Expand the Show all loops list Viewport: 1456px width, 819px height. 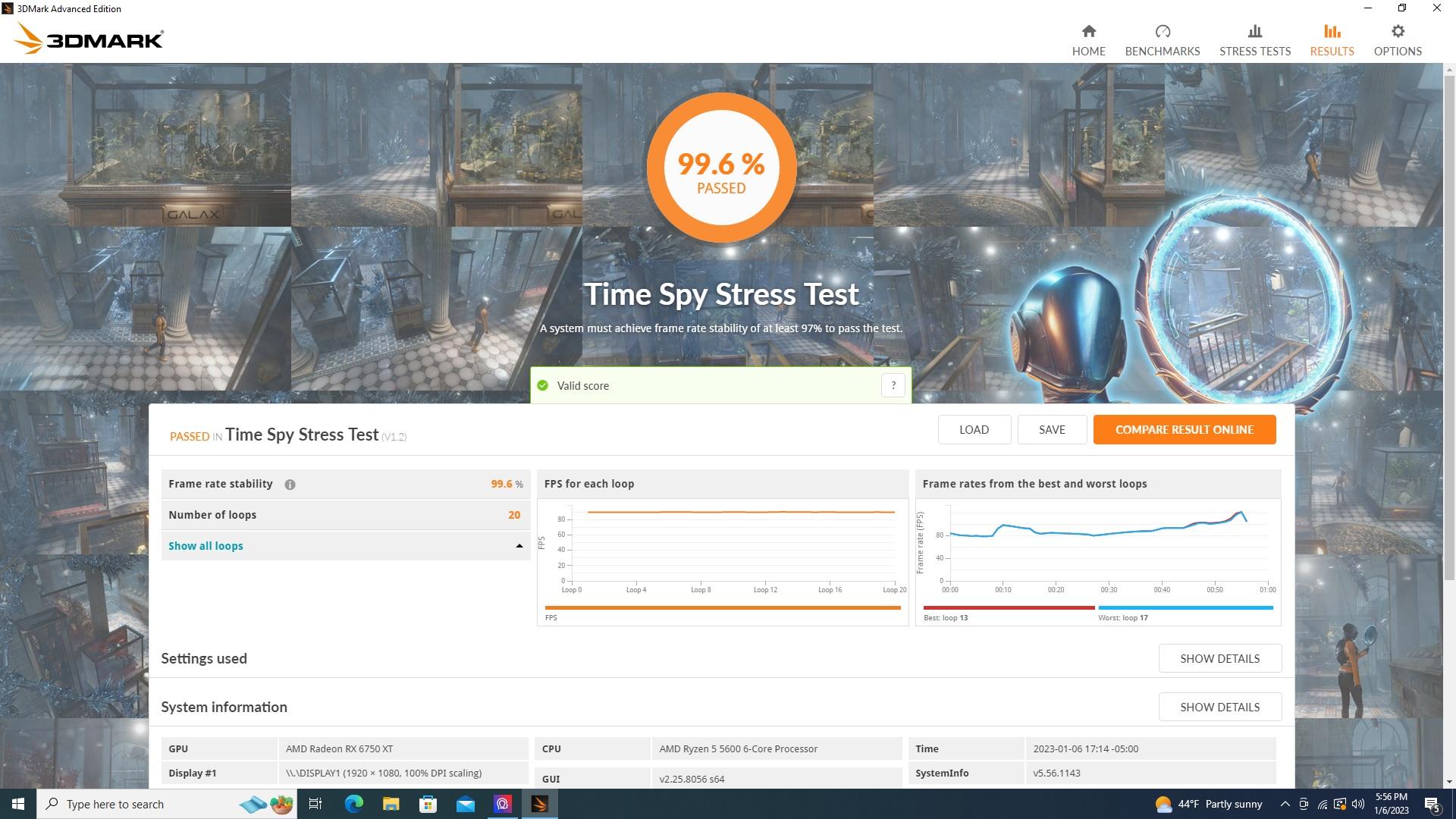pos(345,546)
